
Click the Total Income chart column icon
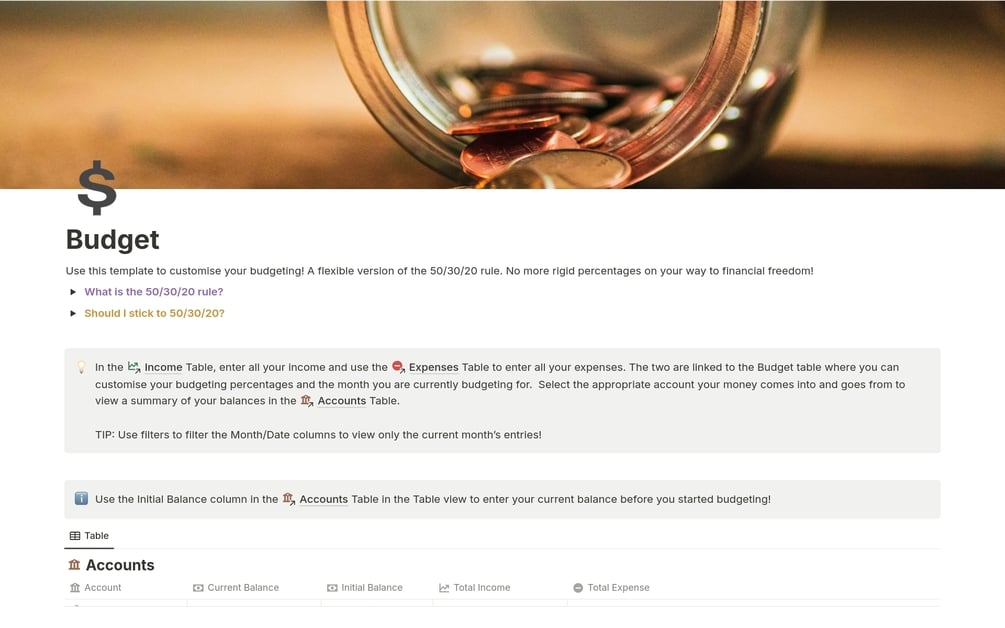pyautogui.click(x=444, y=588)
